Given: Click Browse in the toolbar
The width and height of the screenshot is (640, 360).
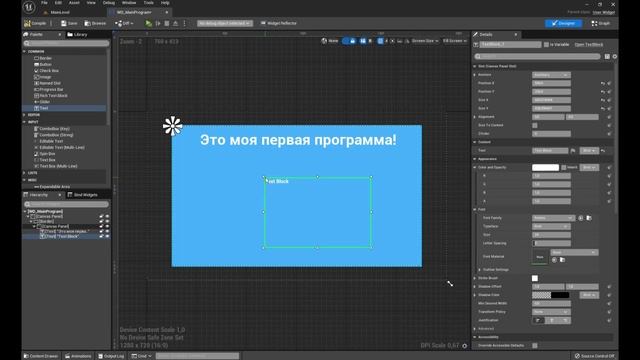Looking at the screenshot, I should [x=95, y=23].
